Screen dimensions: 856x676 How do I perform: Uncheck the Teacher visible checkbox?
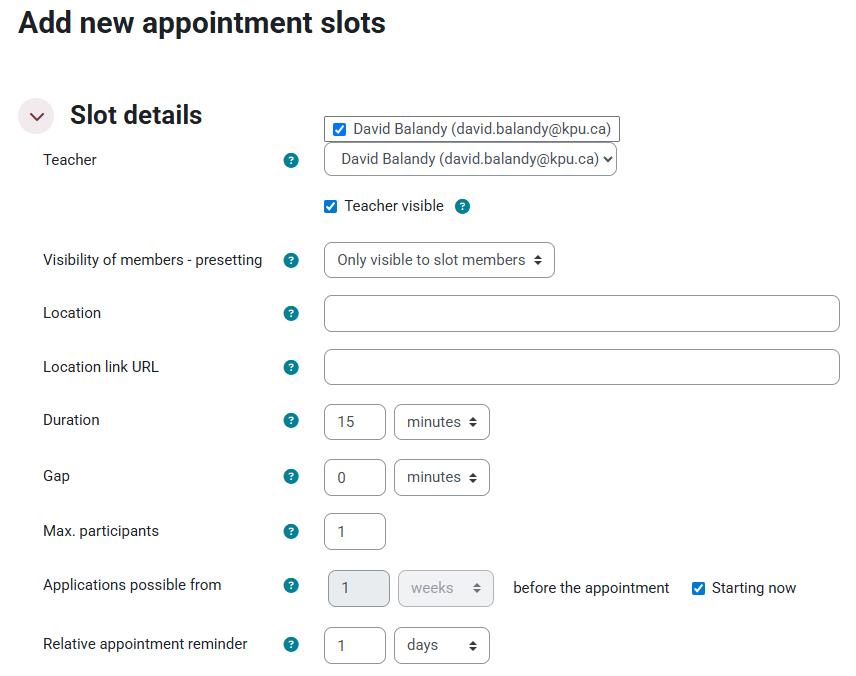[331, 207]
